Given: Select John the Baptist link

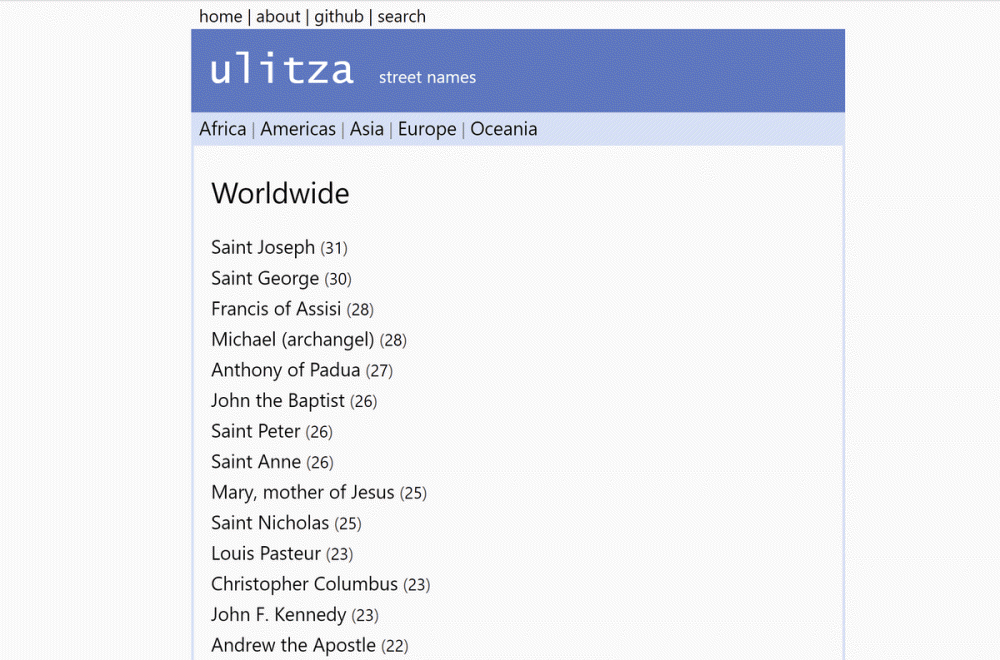Looking at the screenshot, I should [278, 401].
